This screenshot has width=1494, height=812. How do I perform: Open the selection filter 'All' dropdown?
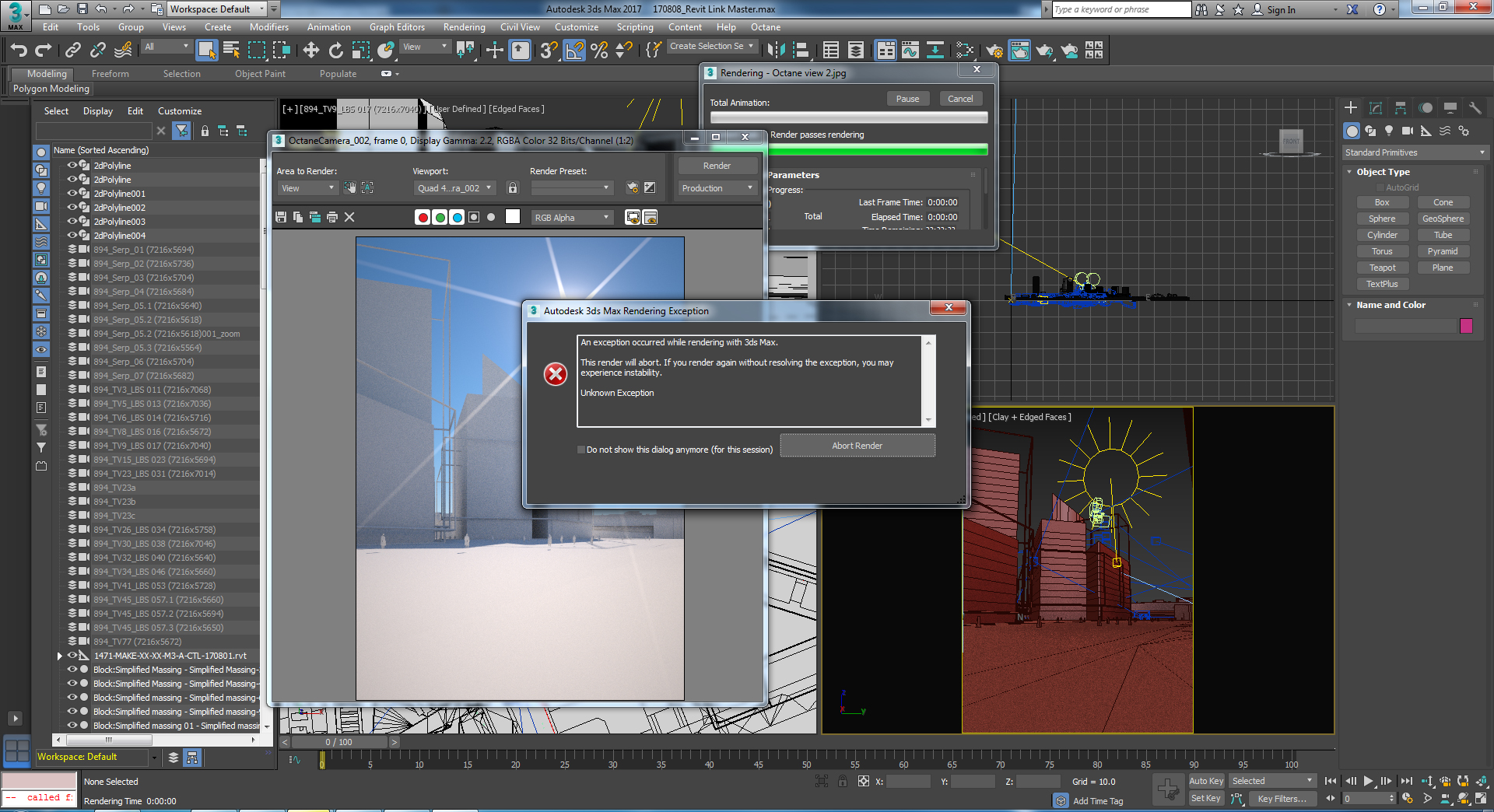pos(167,47)
